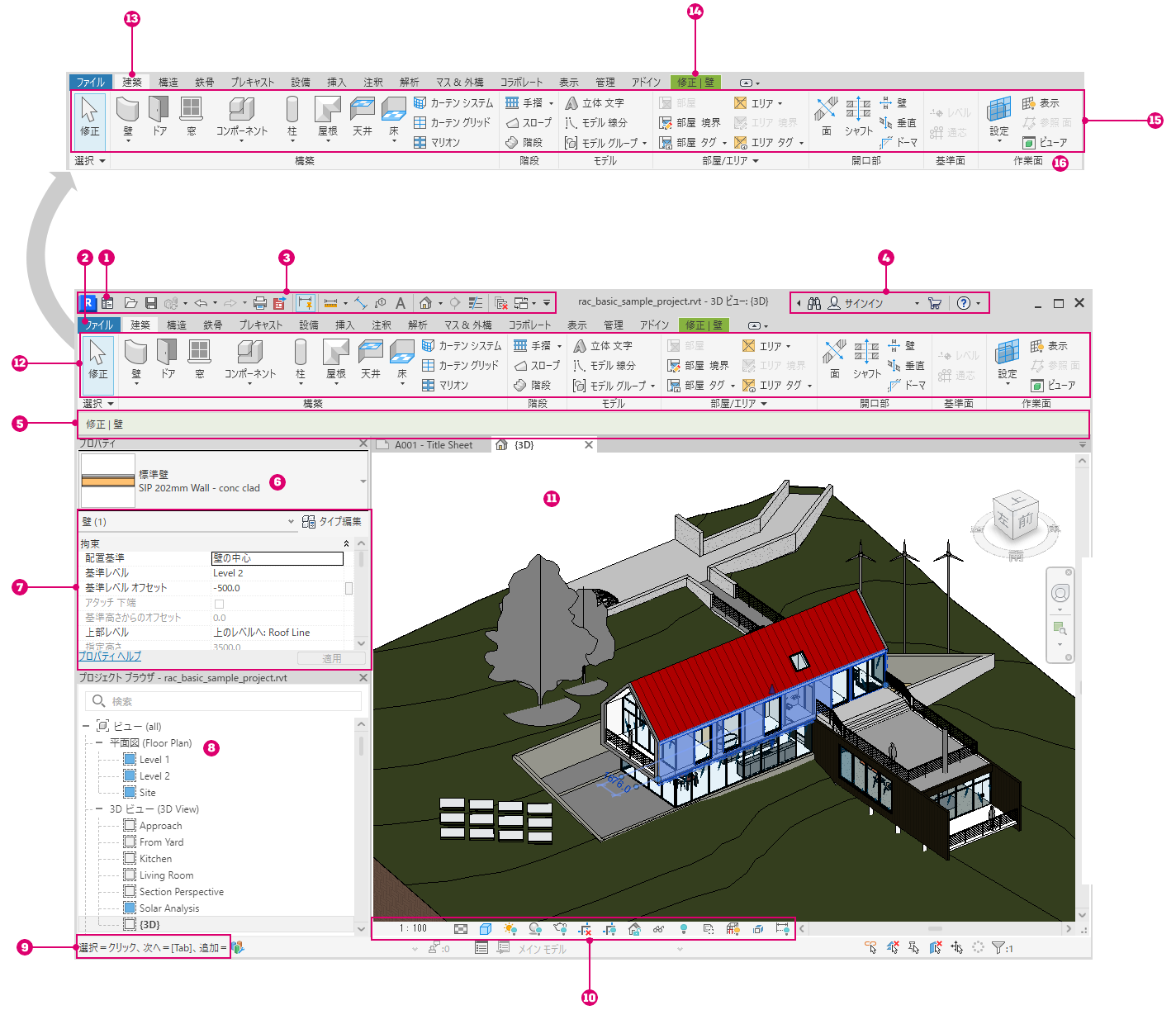Select the 天井 ceiling tool in main window ribbon

371,359
